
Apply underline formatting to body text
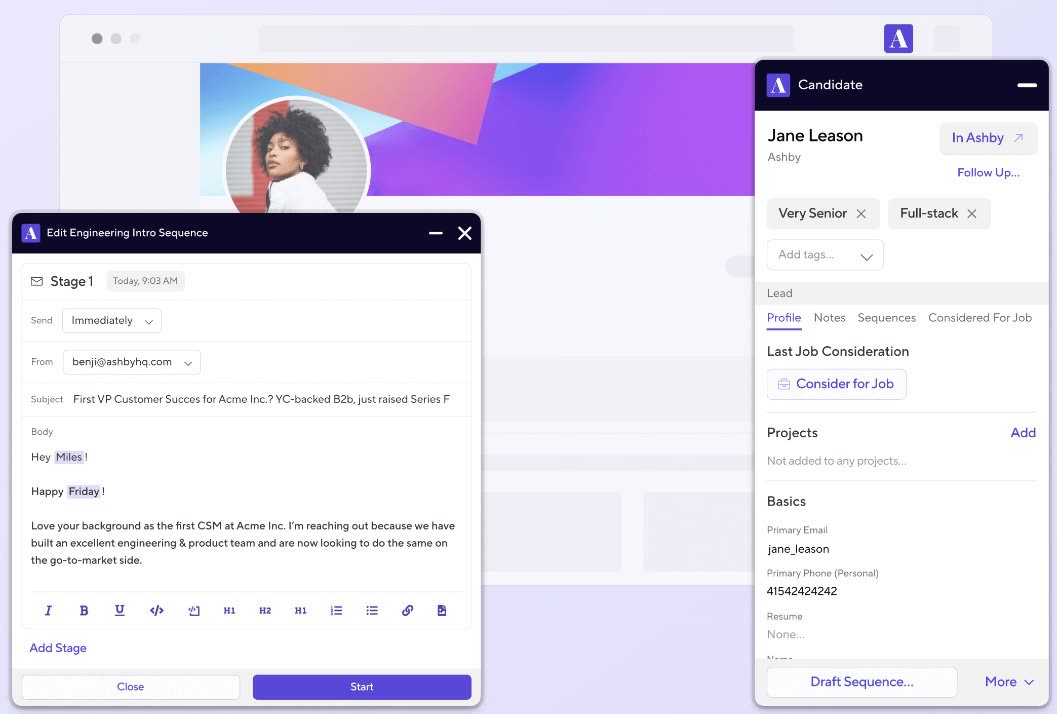[119, 610]
